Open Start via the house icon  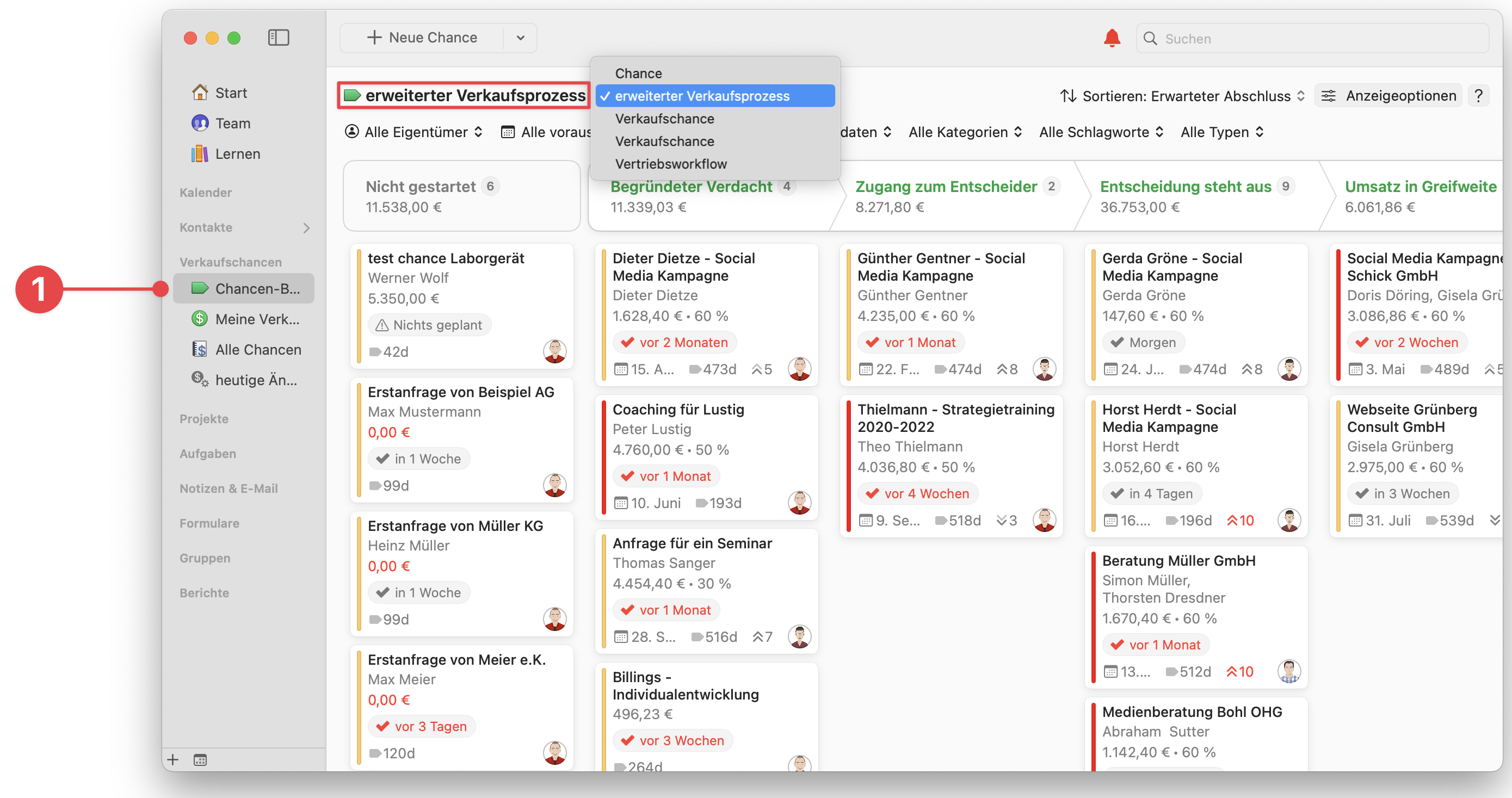[x=201, y=92]
